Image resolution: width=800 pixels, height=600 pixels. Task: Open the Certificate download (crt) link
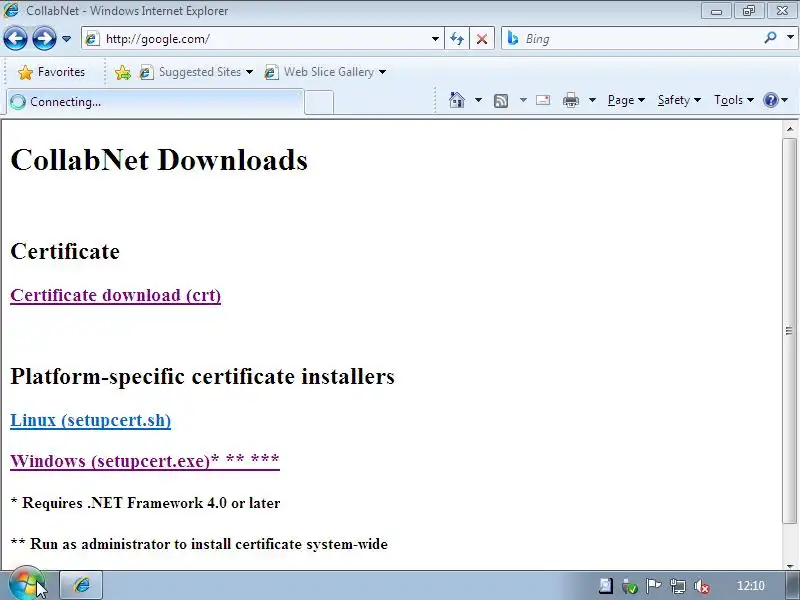click(115, 295)
